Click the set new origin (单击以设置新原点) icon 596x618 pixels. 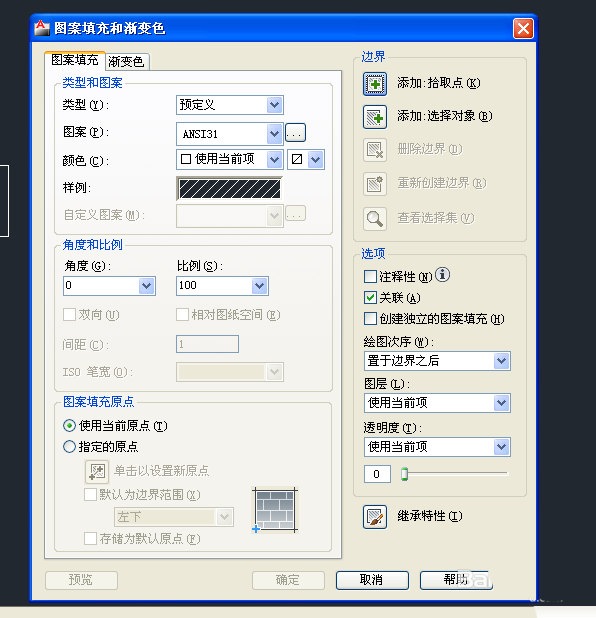pyautogui.click(x=97, y=472)
